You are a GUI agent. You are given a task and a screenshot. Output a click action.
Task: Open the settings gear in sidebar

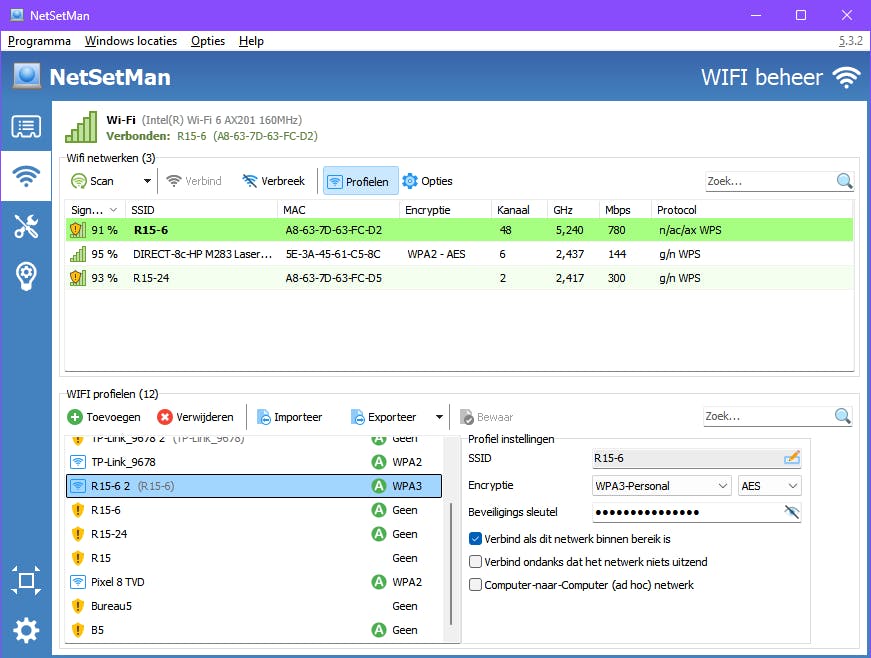[x=26, y=630]
